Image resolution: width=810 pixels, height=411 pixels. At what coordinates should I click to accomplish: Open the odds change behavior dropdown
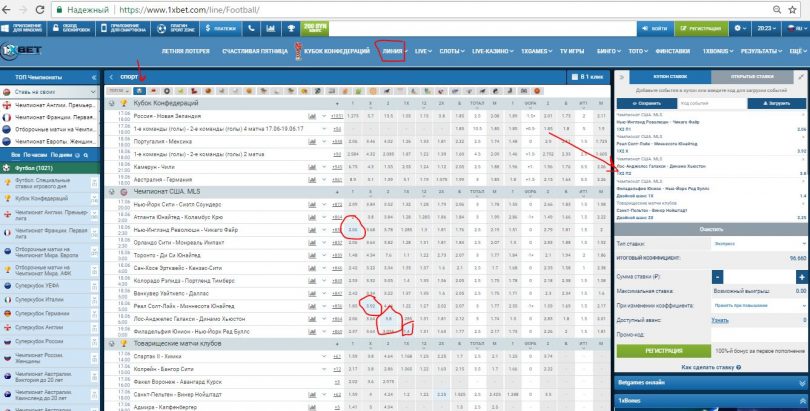tap(758, 306)
